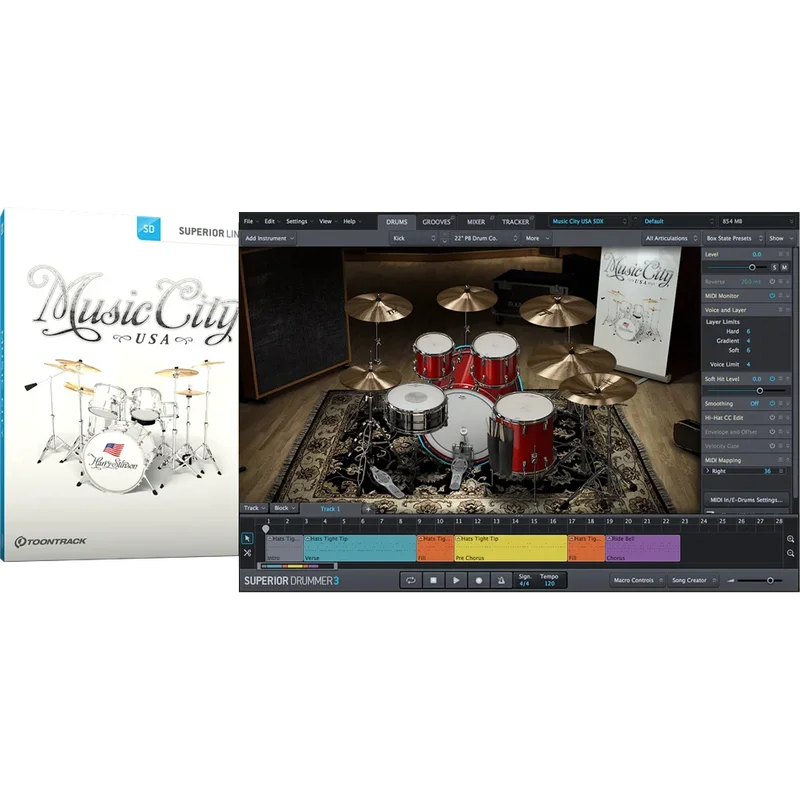This screenshot has width=800, height=800.
Task: Add a new track with plus button
Action: point(368,509)
